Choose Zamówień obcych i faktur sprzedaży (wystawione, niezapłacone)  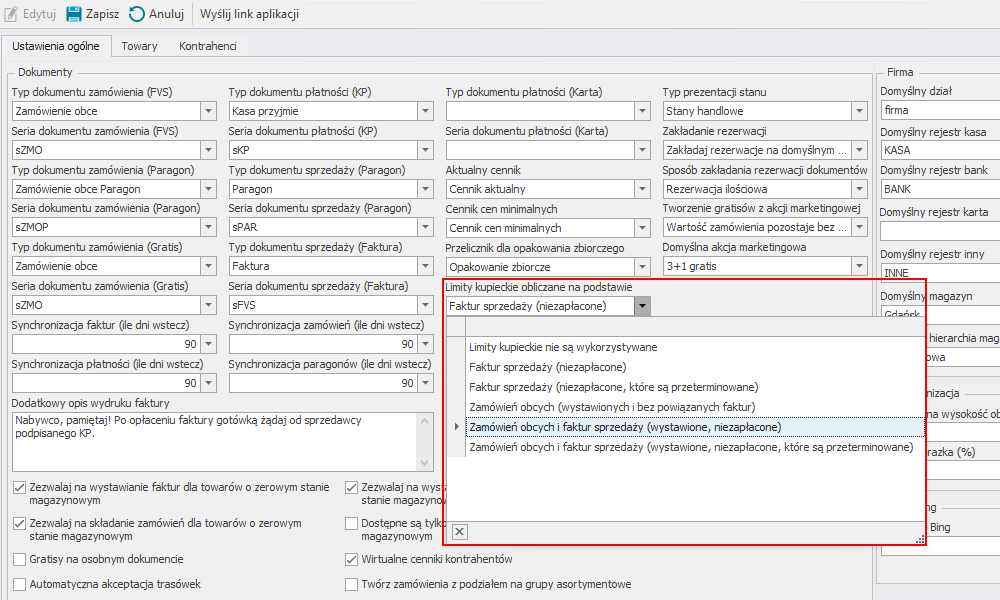625,427
